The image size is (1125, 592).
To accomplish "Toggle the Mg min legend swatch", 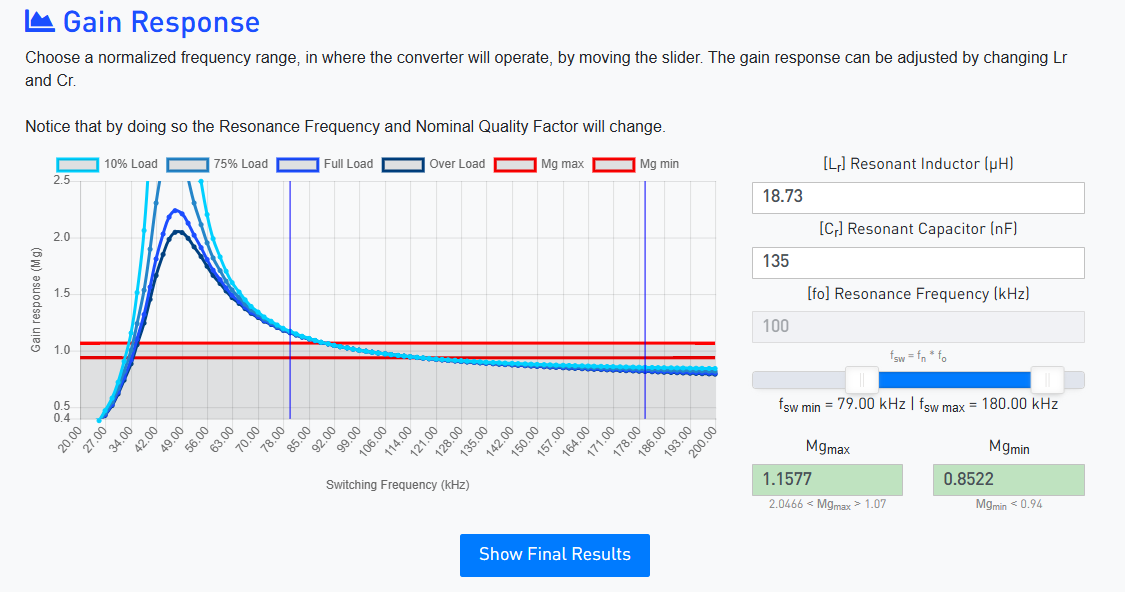I will (x=613, y=164).
